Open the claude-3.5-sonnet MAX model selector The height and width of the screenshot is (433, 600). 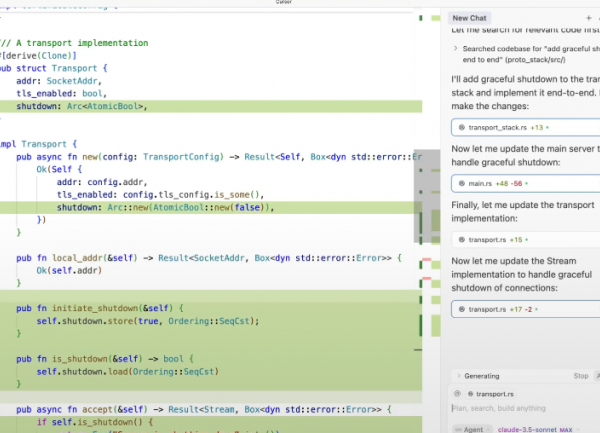[538, 430]
